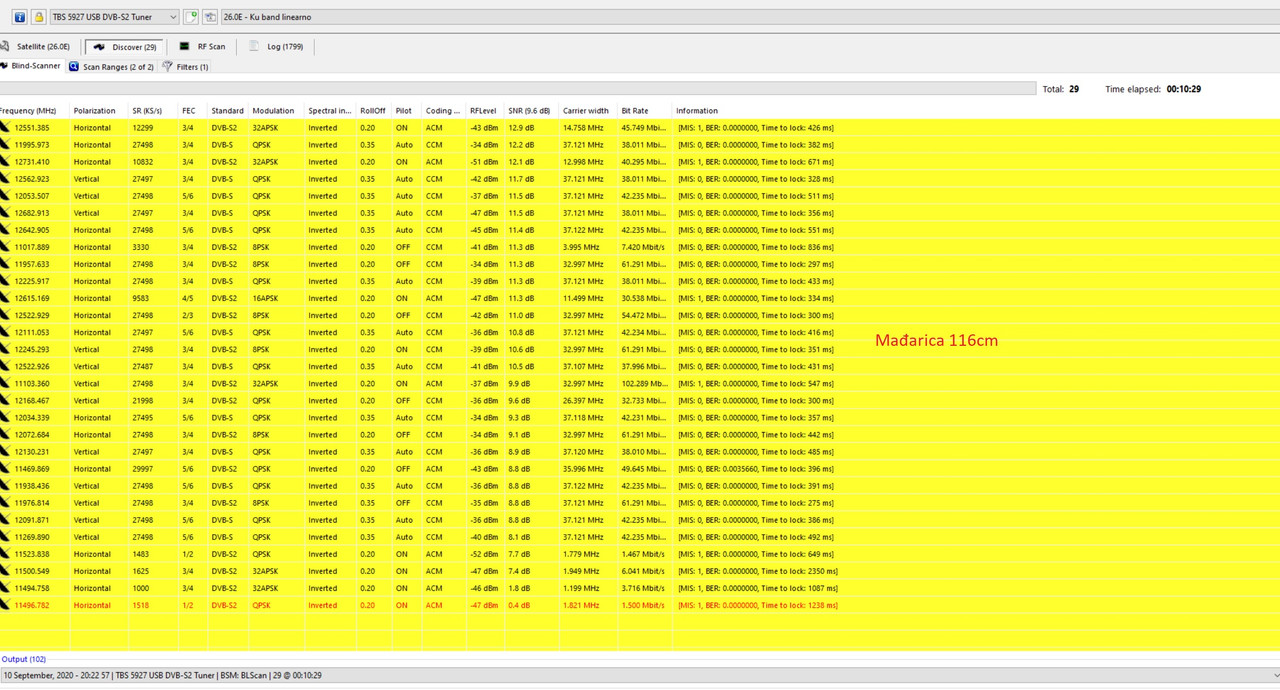Click the signal icon of row 12225.917
The height and width of the screenshot is (690, 1280).
(5, 281)
